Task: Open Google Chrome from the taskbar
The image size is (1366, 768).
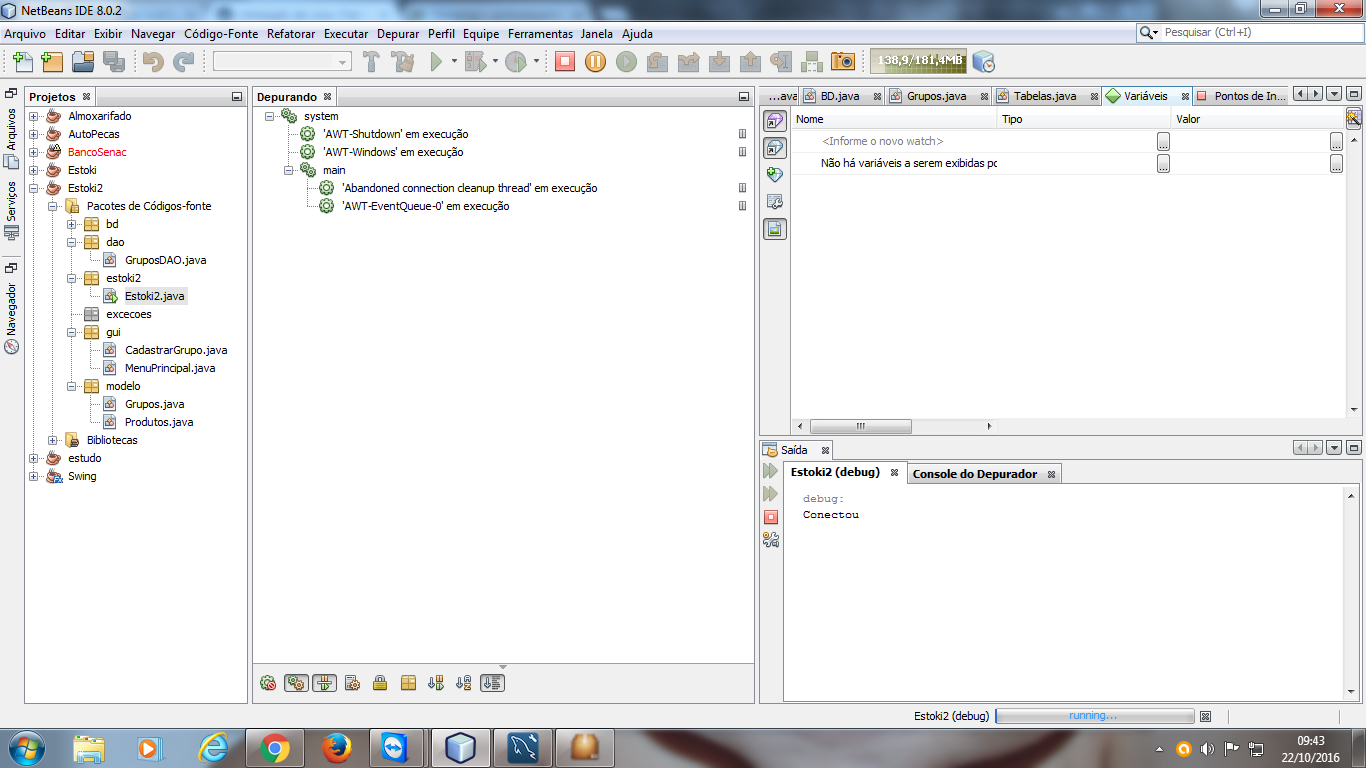Action: click(274, 748)
